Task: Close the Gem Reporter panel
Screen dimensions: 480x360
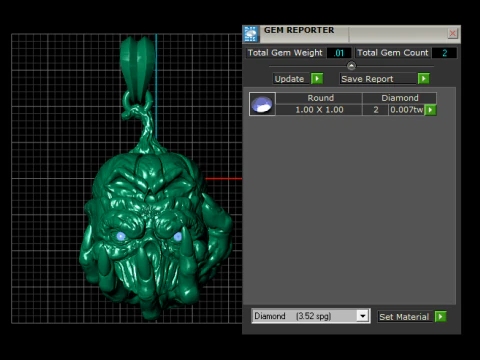Action: [x=452, y=33]
